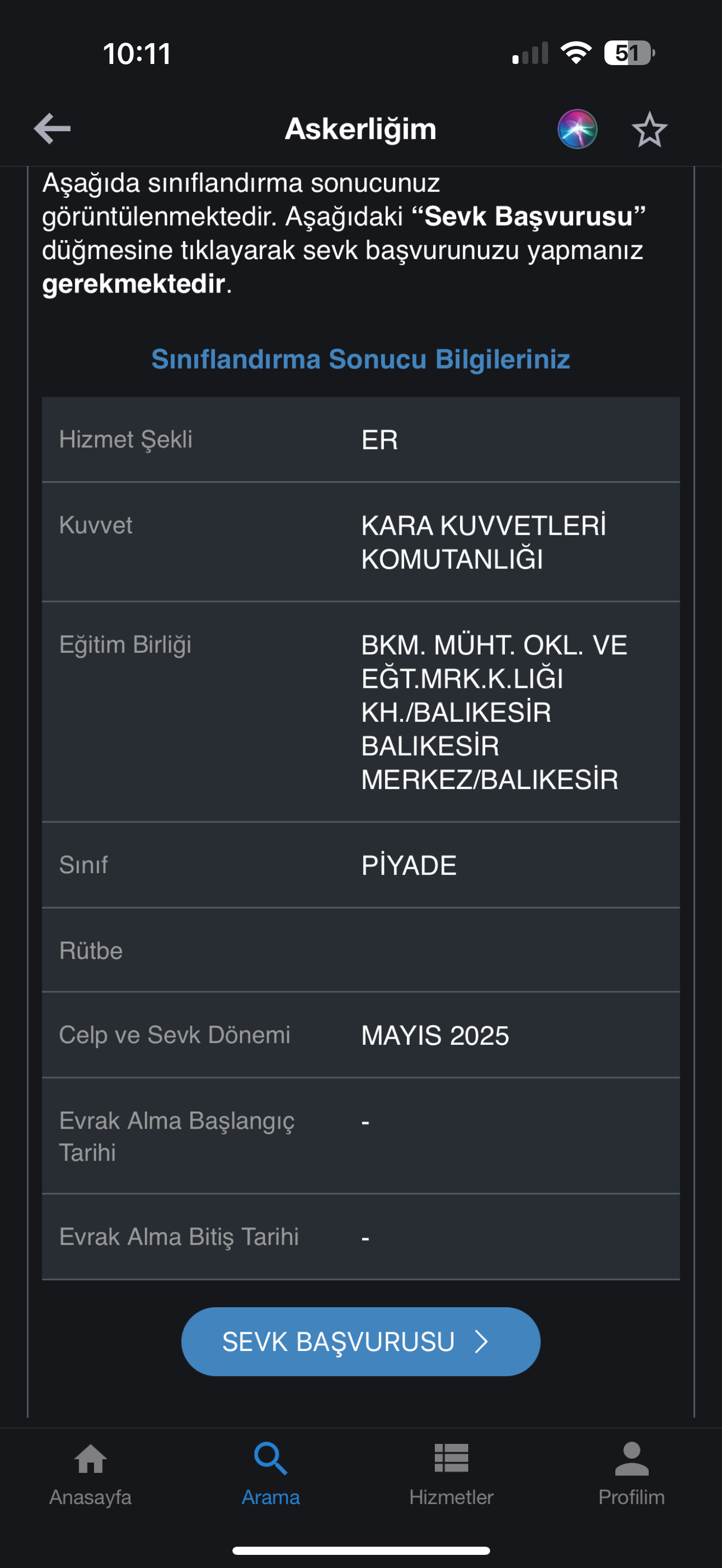Screen dimensions: 722x1568
Task: Toggle the favorite star icon
Action: pyautogui.click(x=649, y=130)
